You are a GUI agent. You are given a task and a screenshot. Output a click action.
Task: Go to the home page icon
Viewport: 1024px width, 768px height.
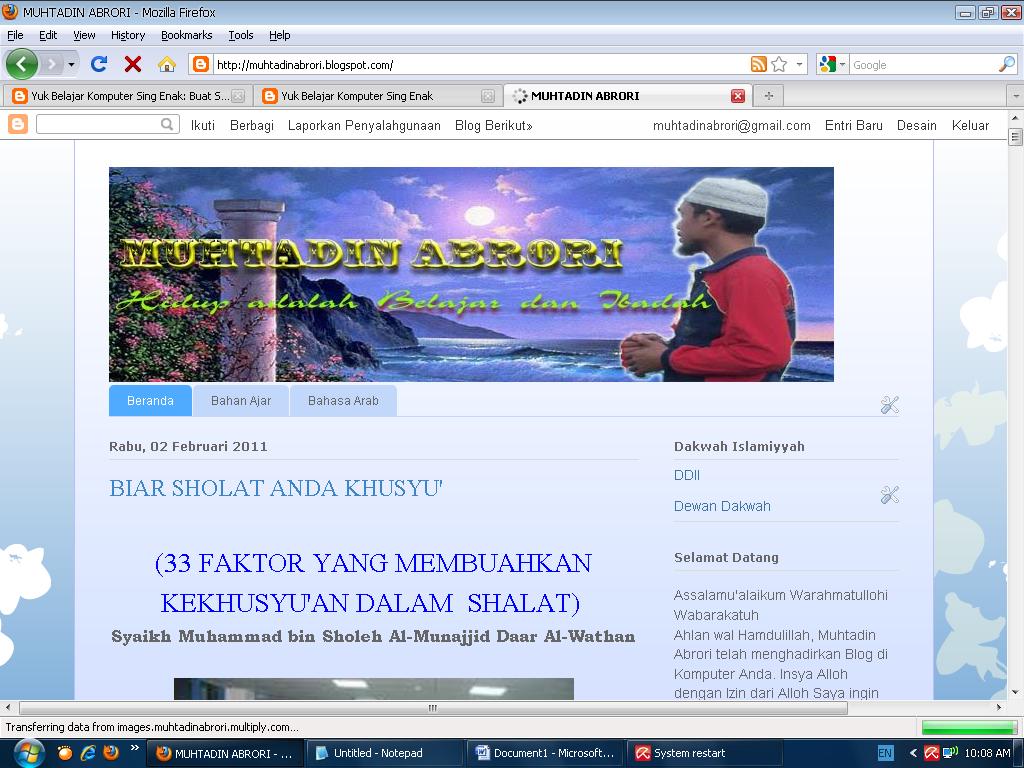click(x=167, y=64)
